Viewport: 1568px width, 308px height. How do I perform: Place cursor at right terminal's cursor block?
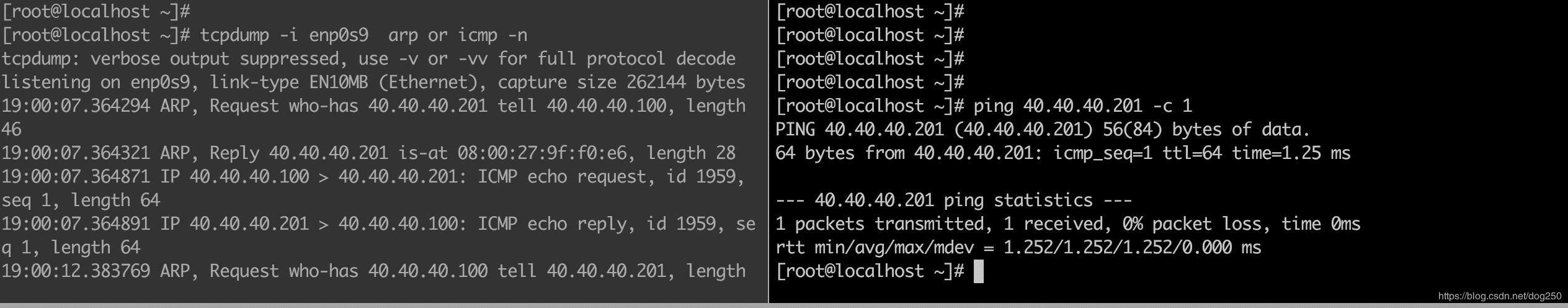pyautogui.click(x=978, y=271)
